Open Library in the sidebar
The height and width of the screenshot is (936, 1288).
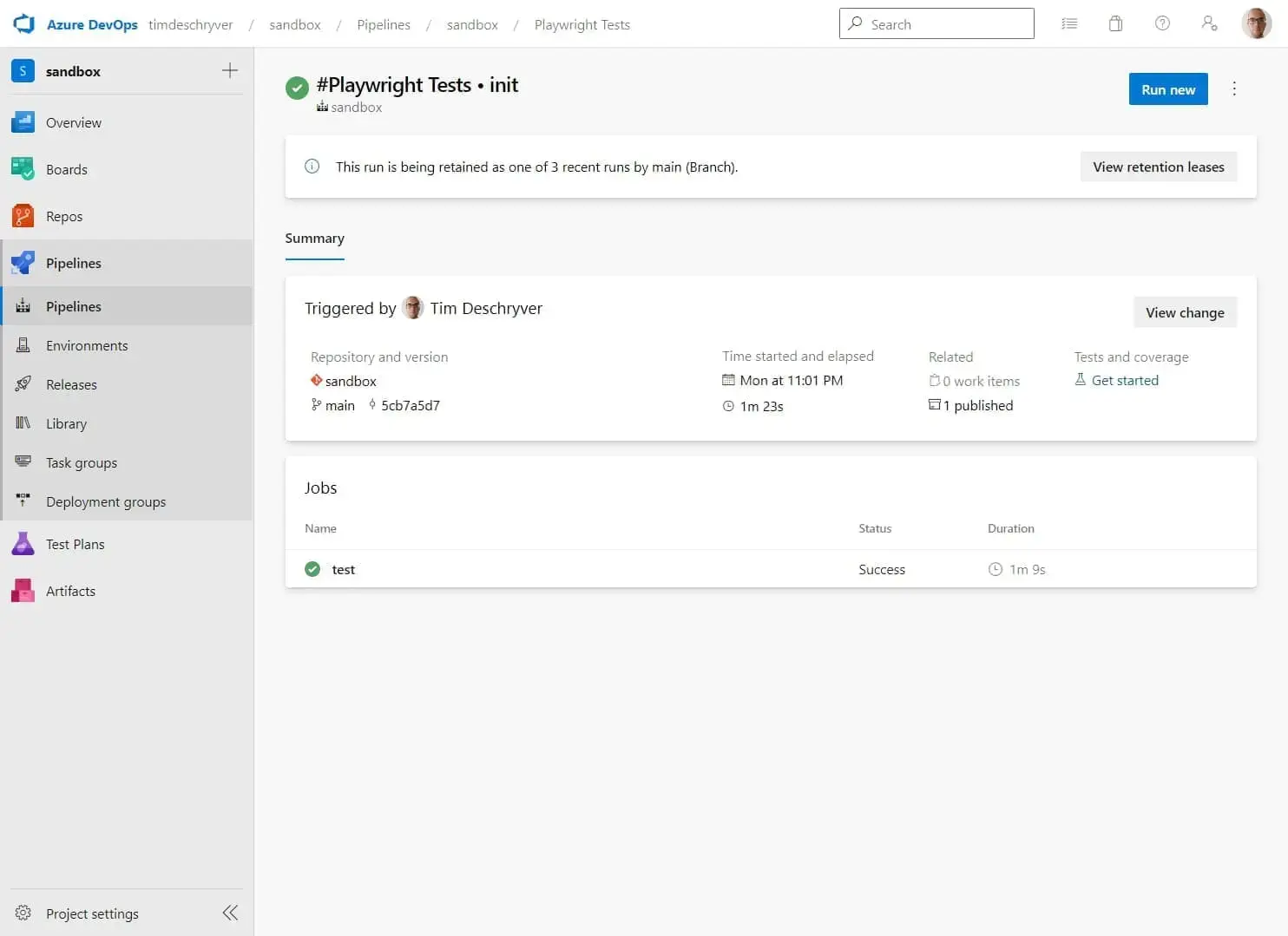click(127, 423)
